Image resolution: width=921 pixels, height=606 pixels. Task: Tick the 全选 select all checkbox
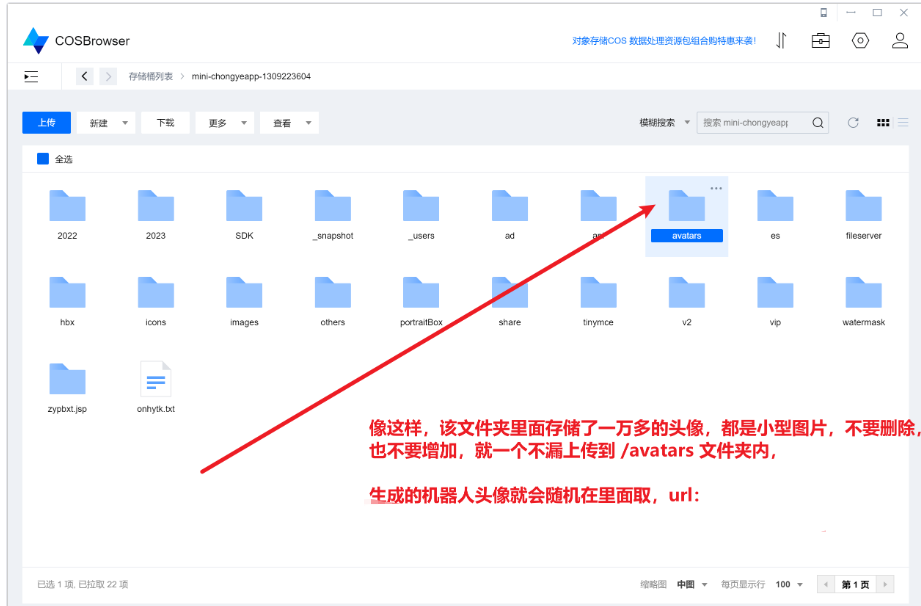43,159
